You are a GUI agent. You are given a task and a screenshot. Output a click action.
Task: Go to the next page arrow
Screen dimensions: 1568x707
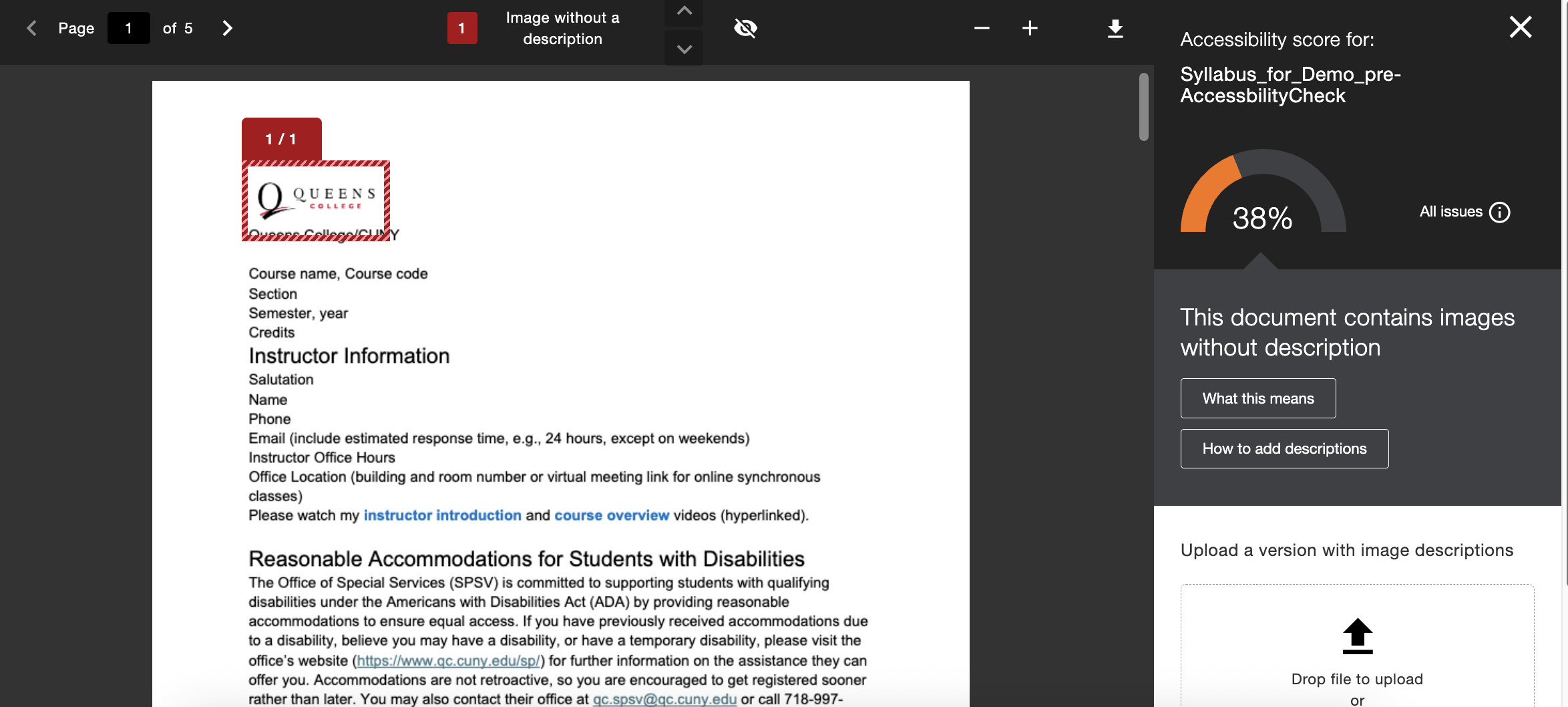(227, 28)
